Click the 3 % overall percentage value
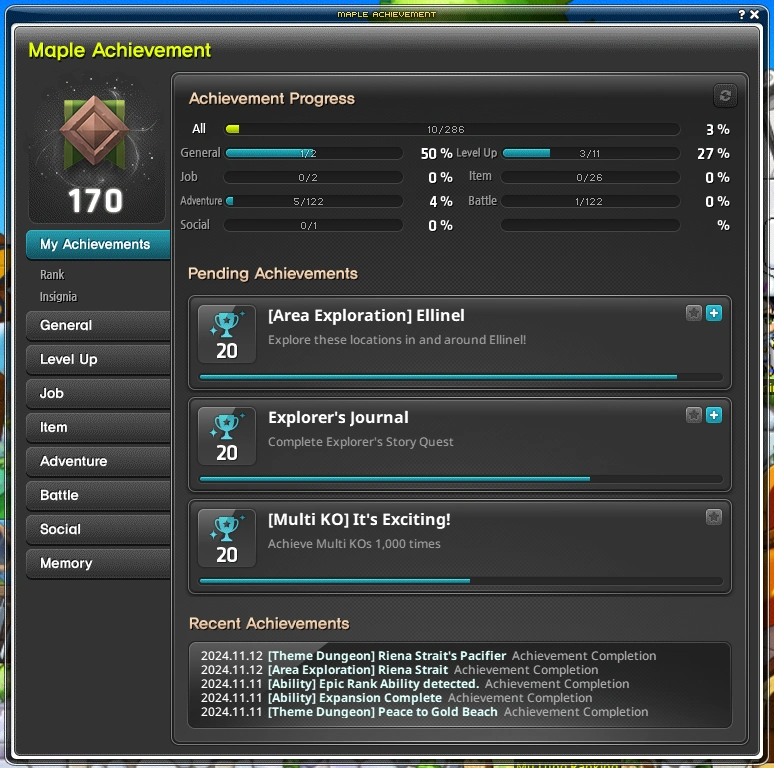This screenshot has height=768, width=774. (718, 129)
